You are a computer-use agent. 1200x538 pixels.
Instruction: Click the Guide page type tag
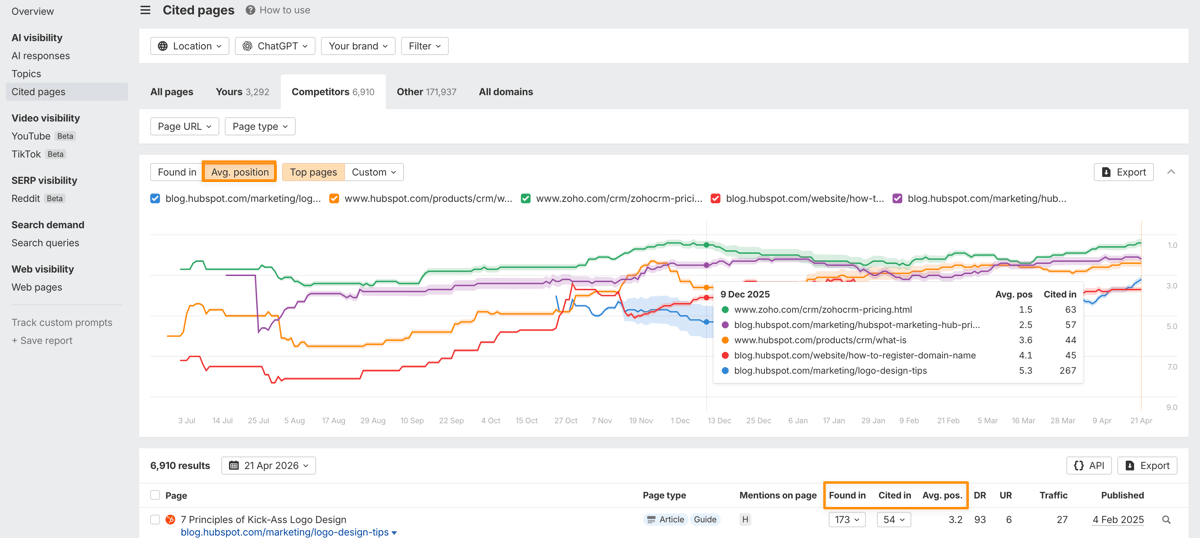click(x=705, y=520)
